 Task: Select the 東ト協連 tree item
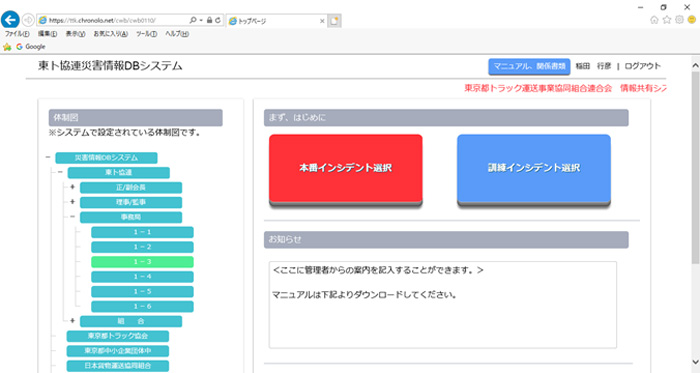[119, 172]
